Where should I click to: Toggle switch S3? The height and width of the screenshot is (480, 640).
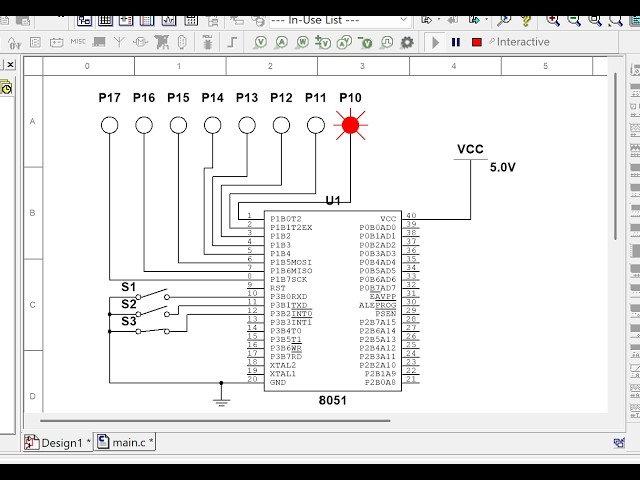(152, 331)
